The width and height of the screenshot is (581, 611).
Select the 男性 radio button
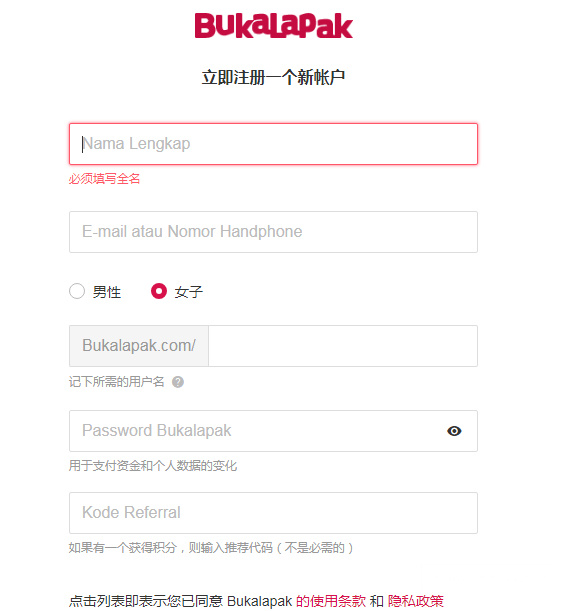coord(77,291)
